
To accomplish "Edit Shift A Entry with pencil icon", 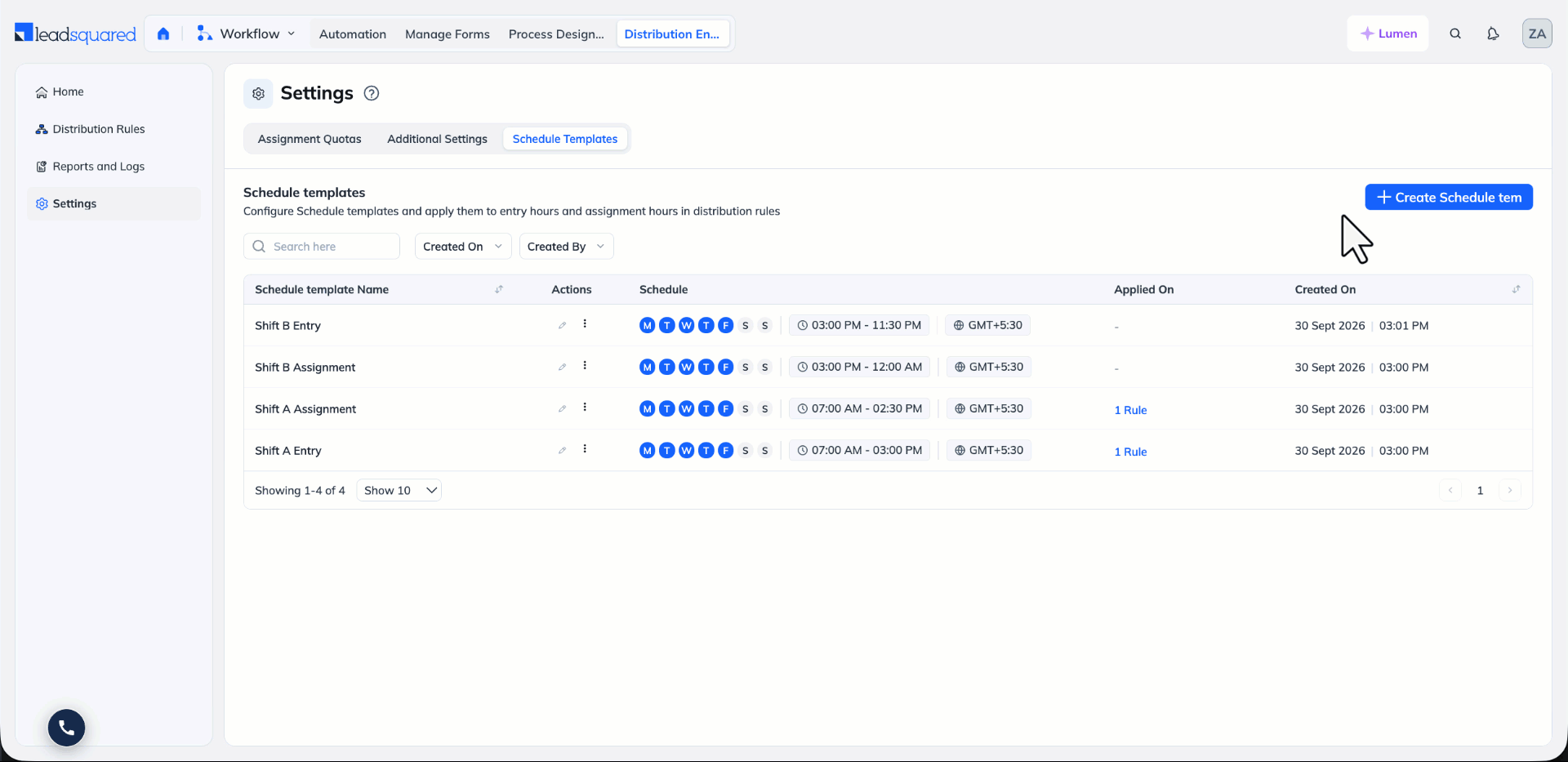I will tap(562, 450).
